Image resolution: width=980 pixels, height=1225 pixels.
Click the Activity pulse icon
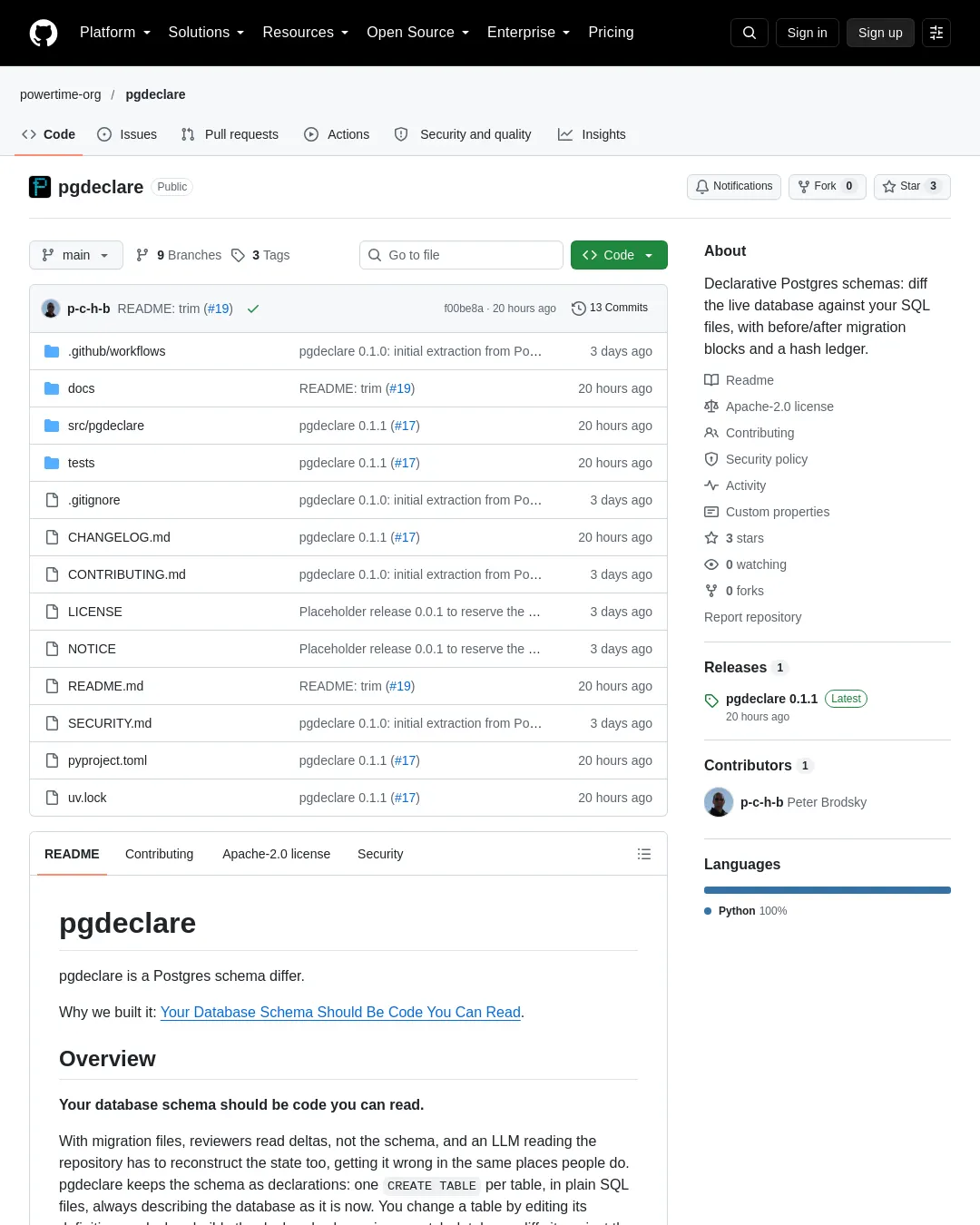(711, 485)
